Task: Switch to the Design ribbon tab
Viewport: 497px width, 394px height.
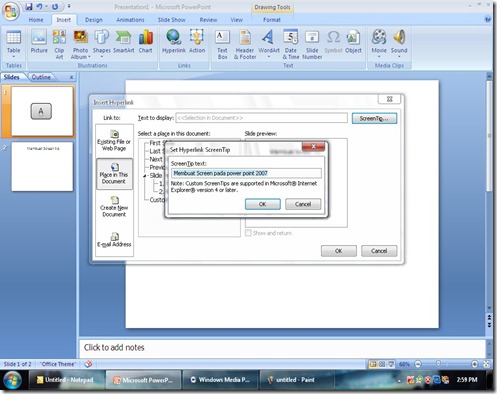Action: 94,20
